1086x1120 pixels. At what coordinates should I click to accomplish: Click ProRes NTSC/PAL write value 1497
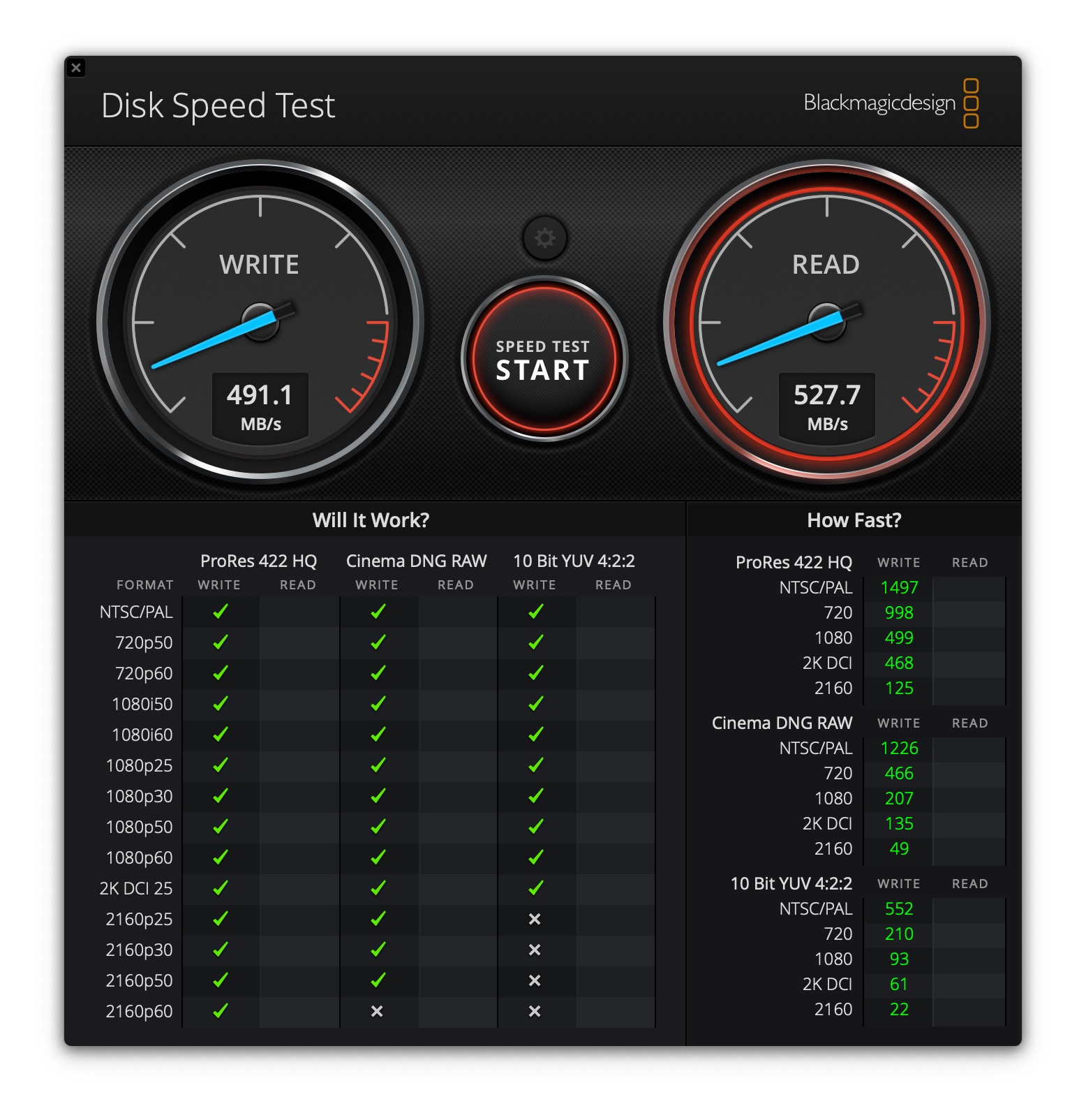click(x=899, y=588)
